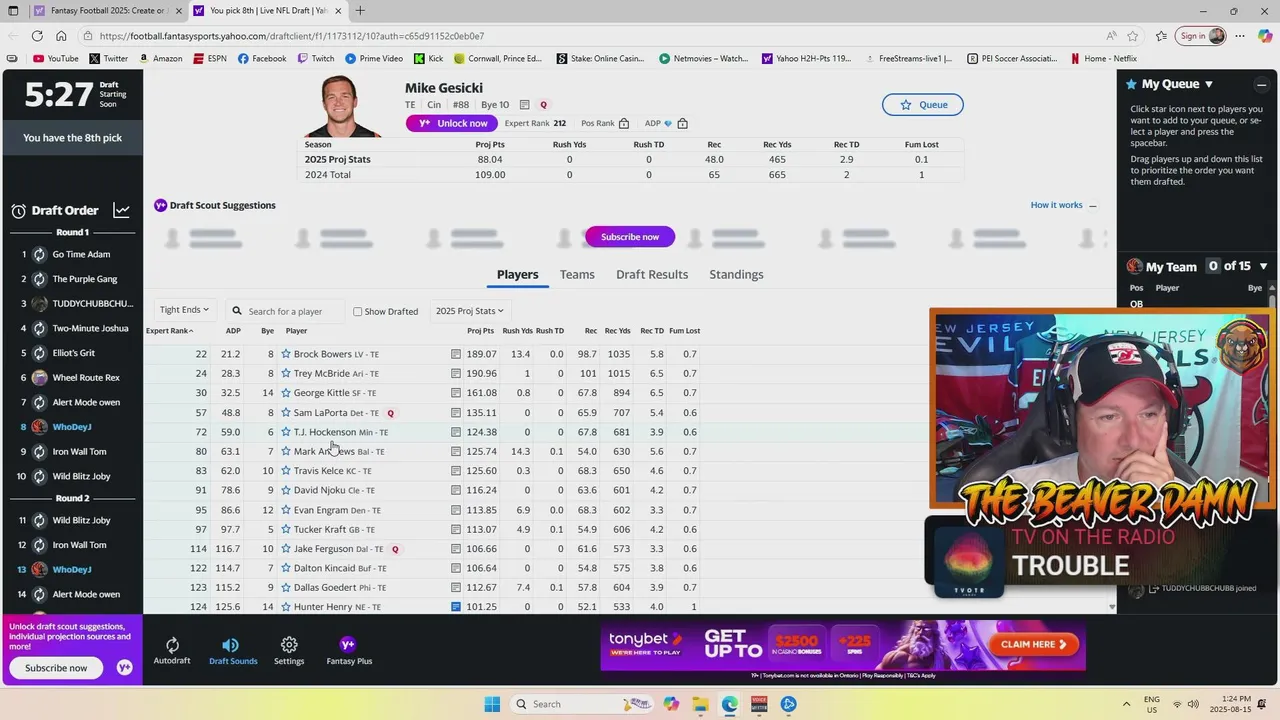Viewport: 1280px width, 720px height.
Task: Open the My Queue dropdown arrow
Action: tap(1209, 85)
